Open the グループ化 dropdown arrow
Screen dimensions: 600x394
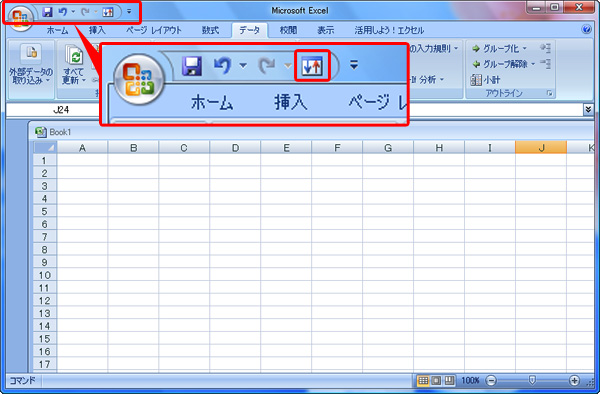pyautogui.click(x=525, y=49)
